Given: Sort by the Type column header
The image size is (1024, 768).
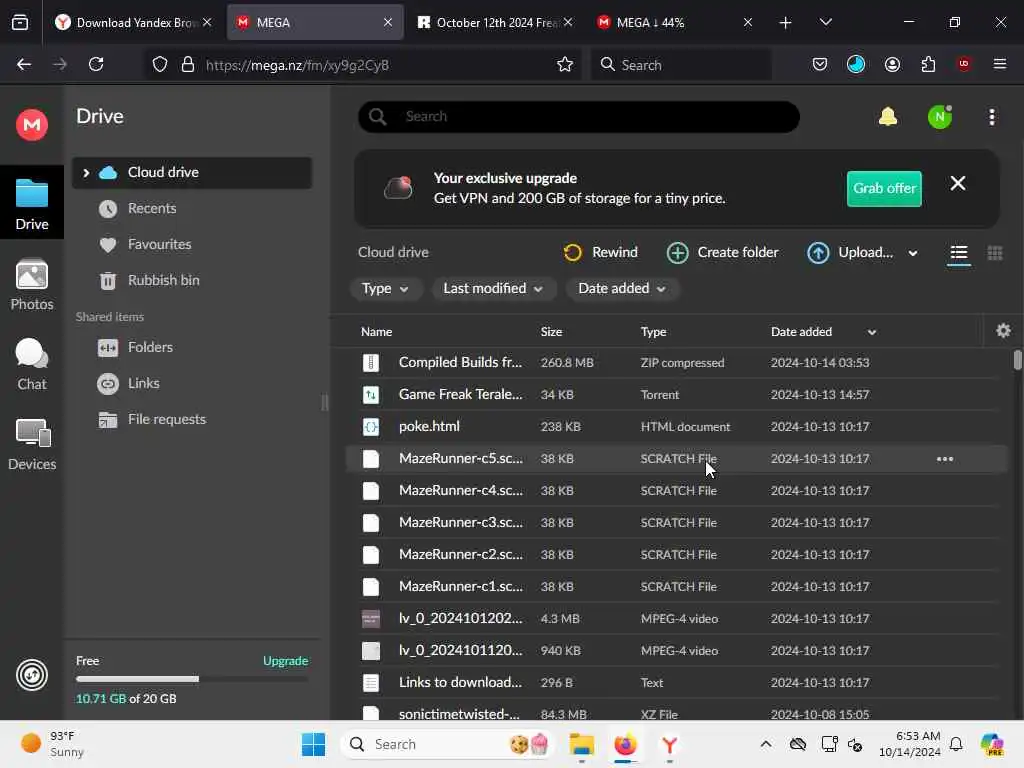Looking at the screenshot, I should click(653, 332).
